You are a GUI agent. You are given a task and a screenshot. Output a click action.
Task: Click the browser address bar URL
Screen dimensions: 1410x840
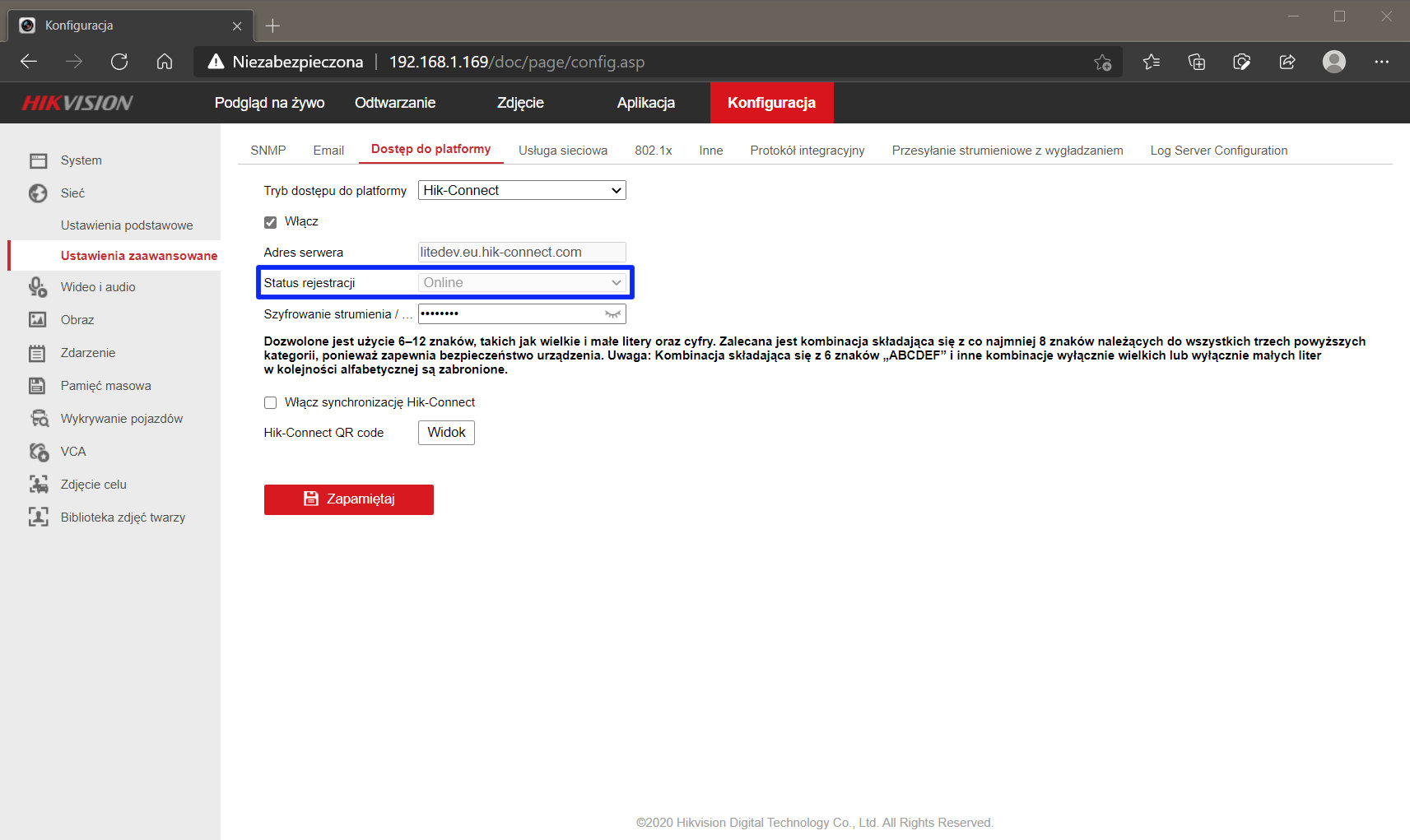click(517, 62)
